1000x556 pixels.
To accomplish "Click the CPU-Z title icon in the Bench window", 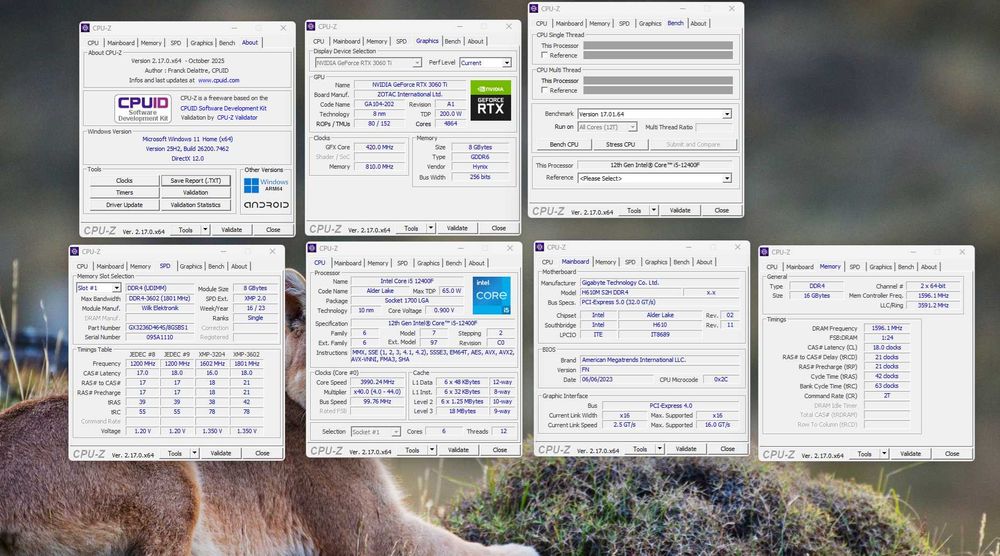I will [534, 9].
